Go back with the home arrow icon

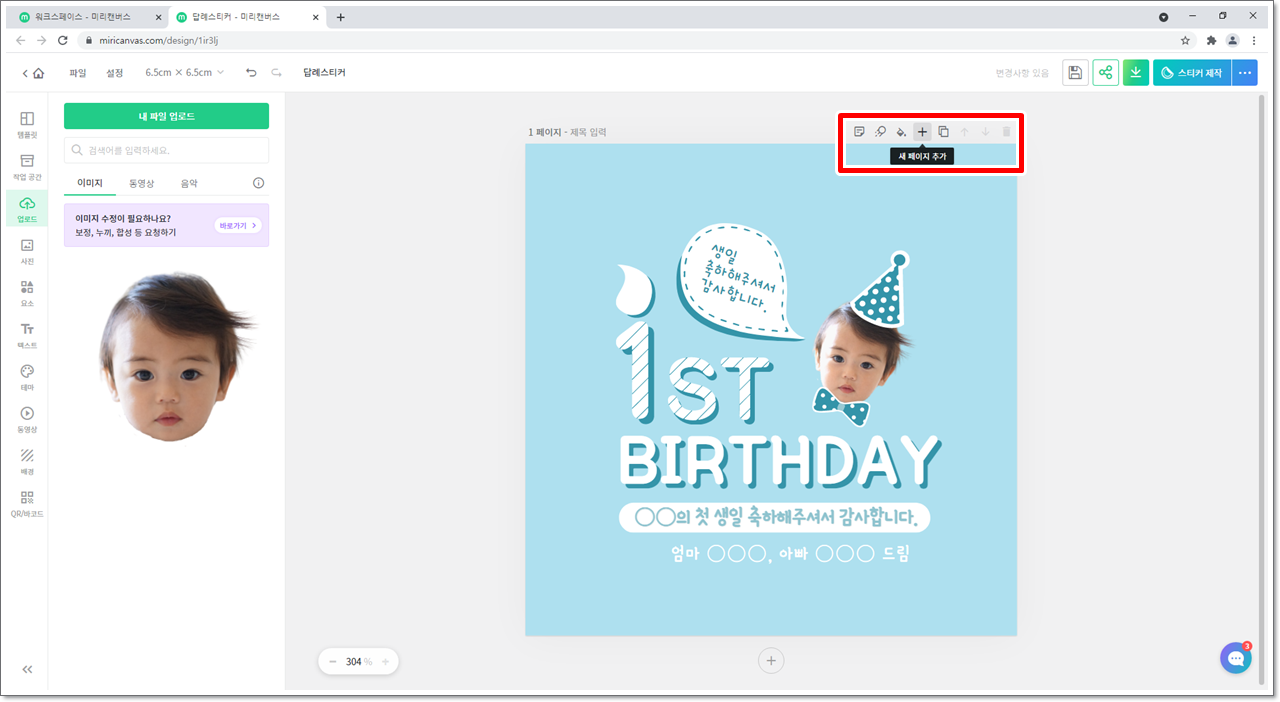(33, 73)
